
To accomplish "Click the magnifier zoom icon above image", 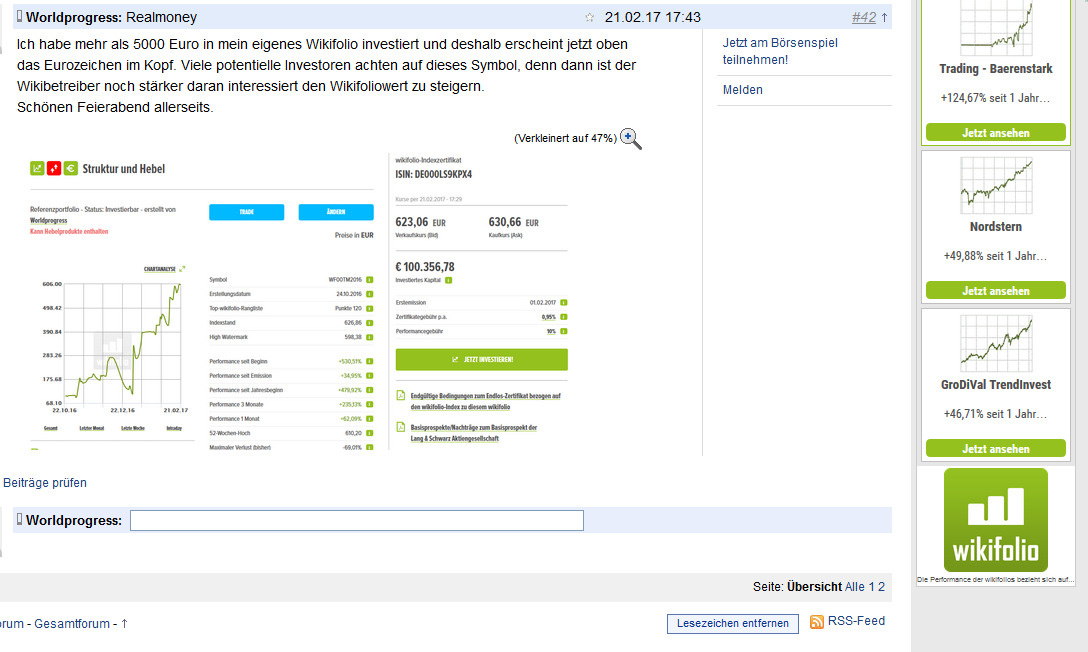I will (631, 138).
